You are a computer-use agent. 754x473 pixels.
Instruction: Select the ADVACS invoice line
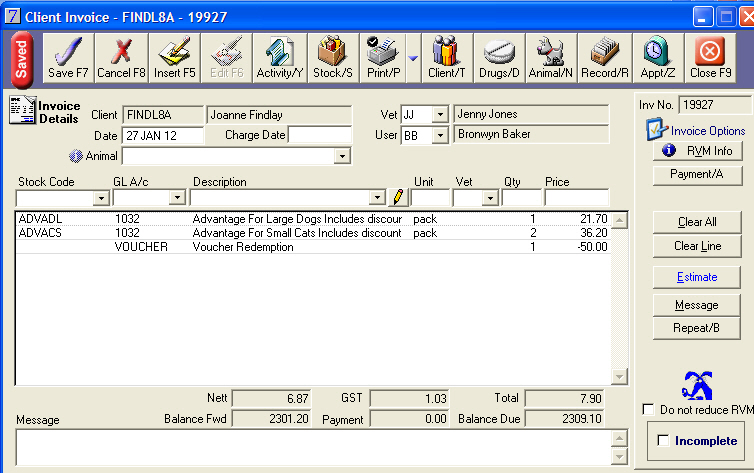point(314,233)
